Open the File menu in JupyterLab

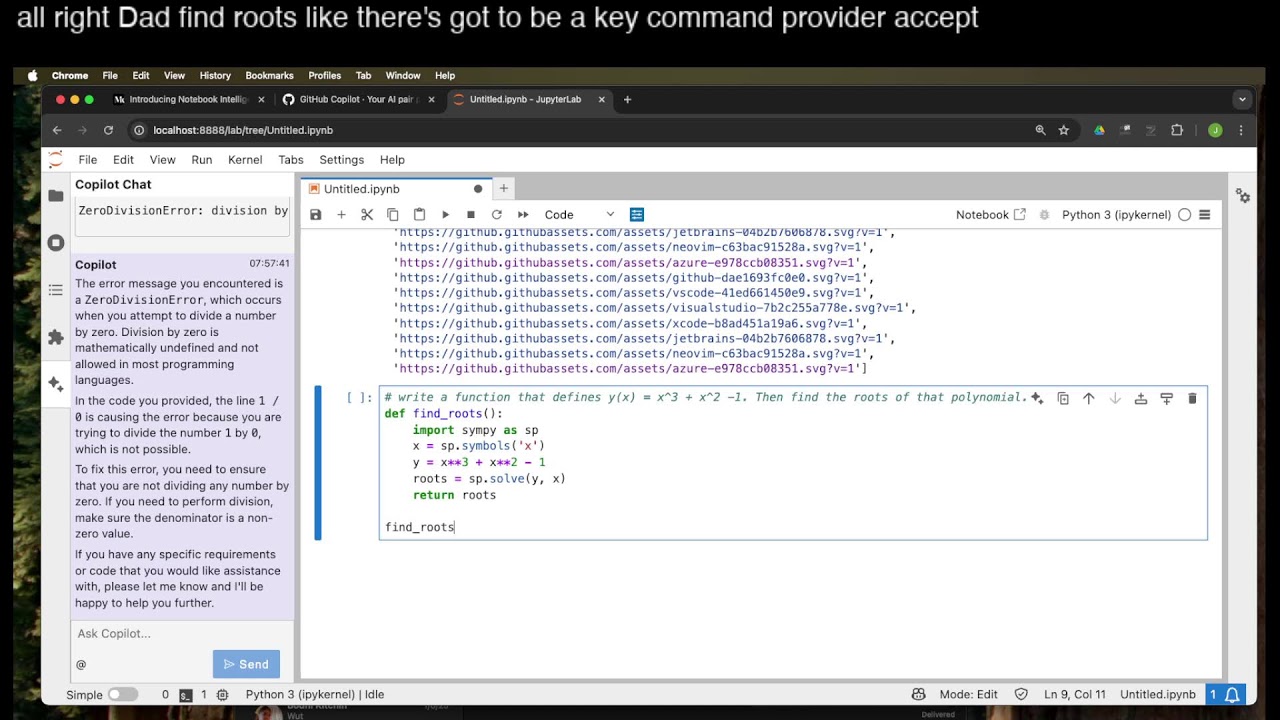click(88, 160)
